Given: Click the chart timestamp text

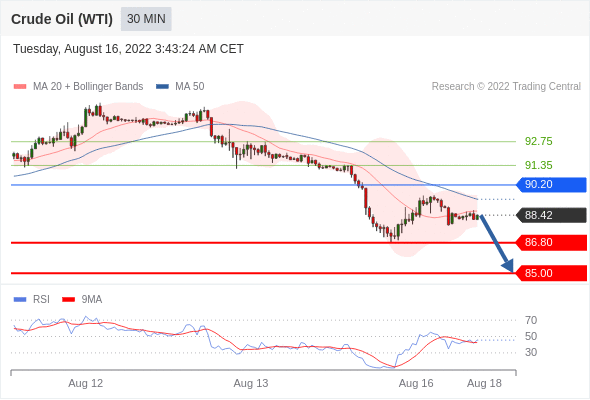Looking at the screenshot, I should pos(128,49).
